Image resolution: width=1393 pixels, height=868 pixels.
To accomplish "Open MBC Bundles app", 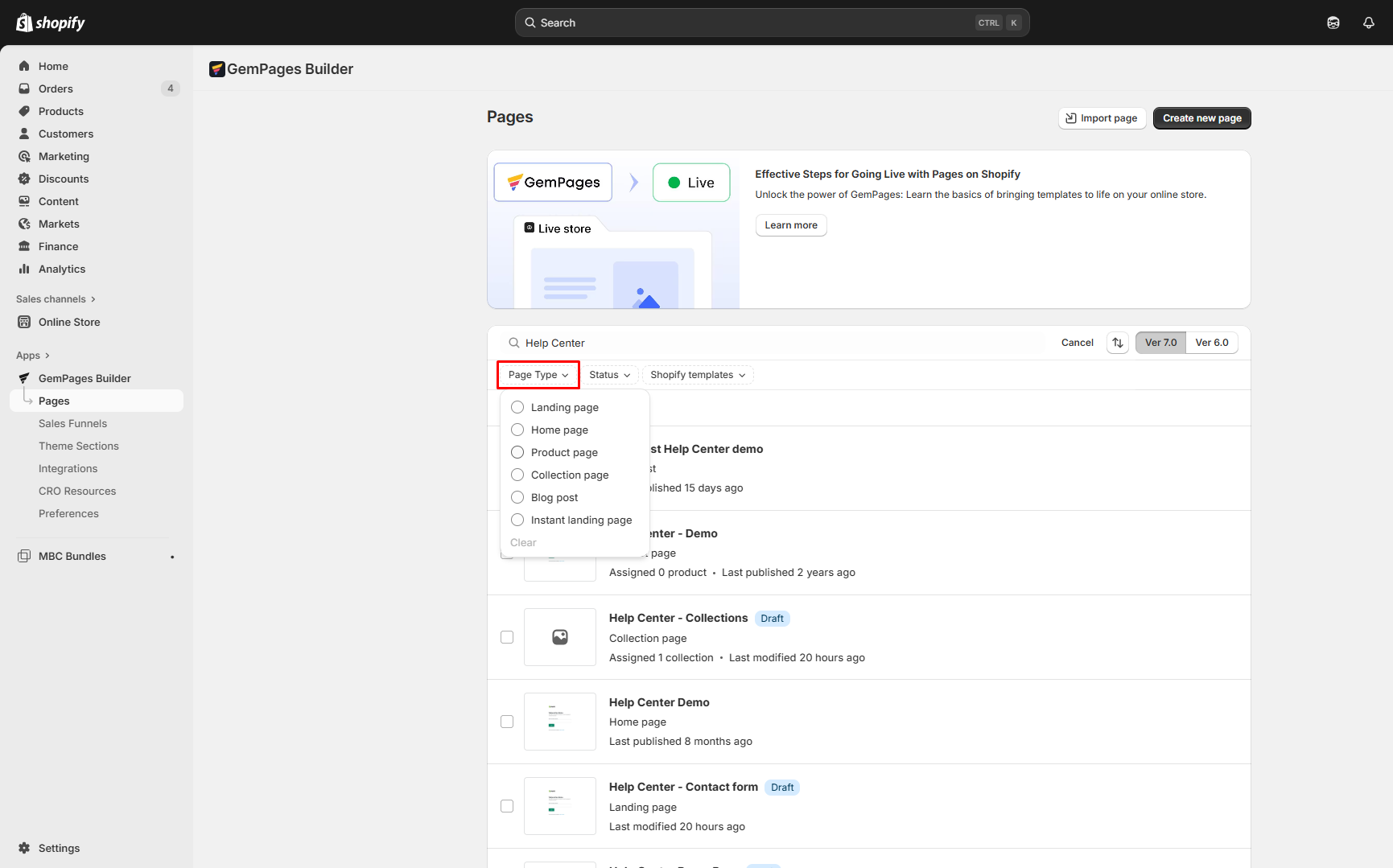I will 72,556.
